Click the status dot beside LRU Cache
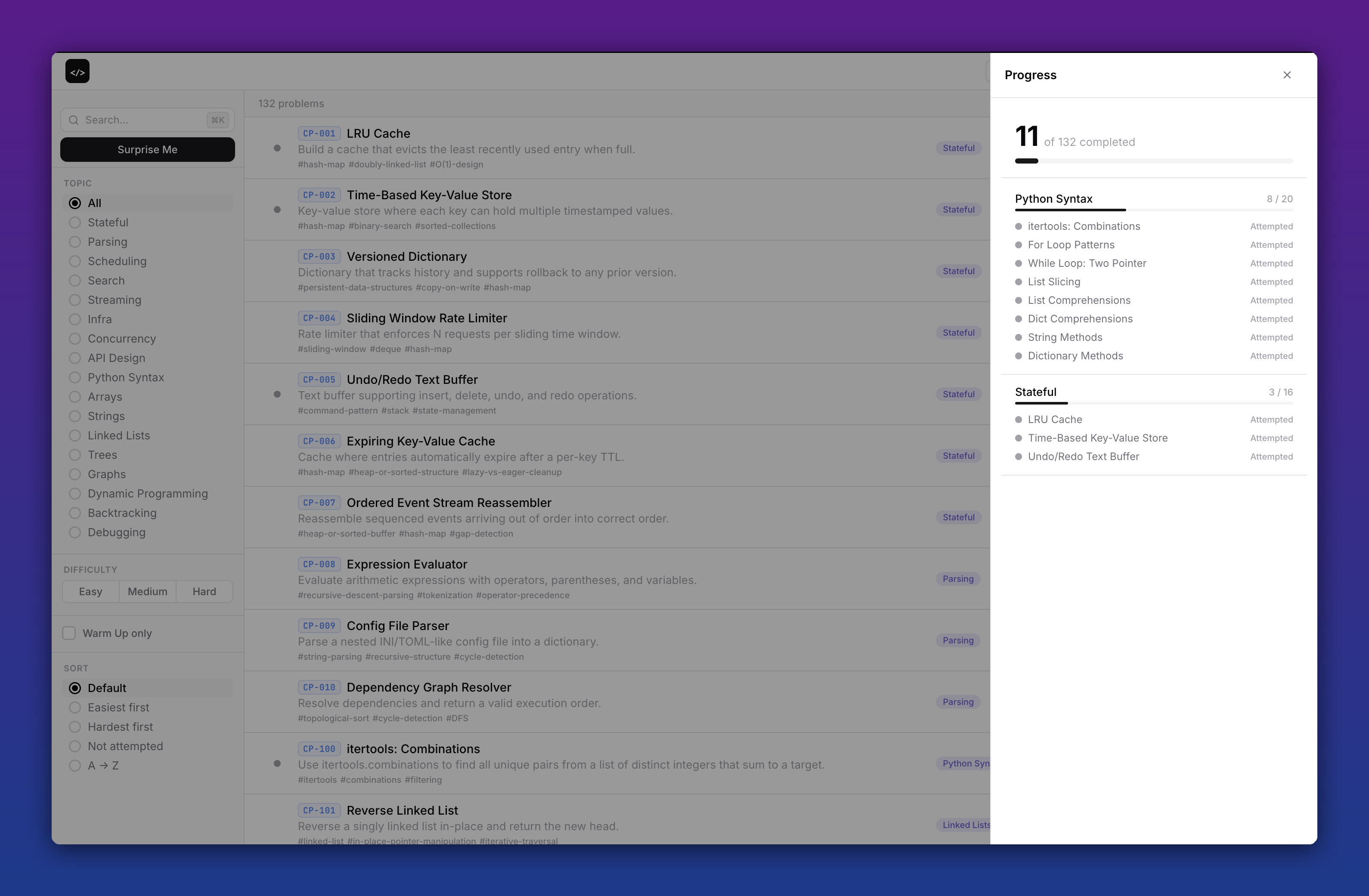This screenshot has height=896, width=1369. click(278, 148)
